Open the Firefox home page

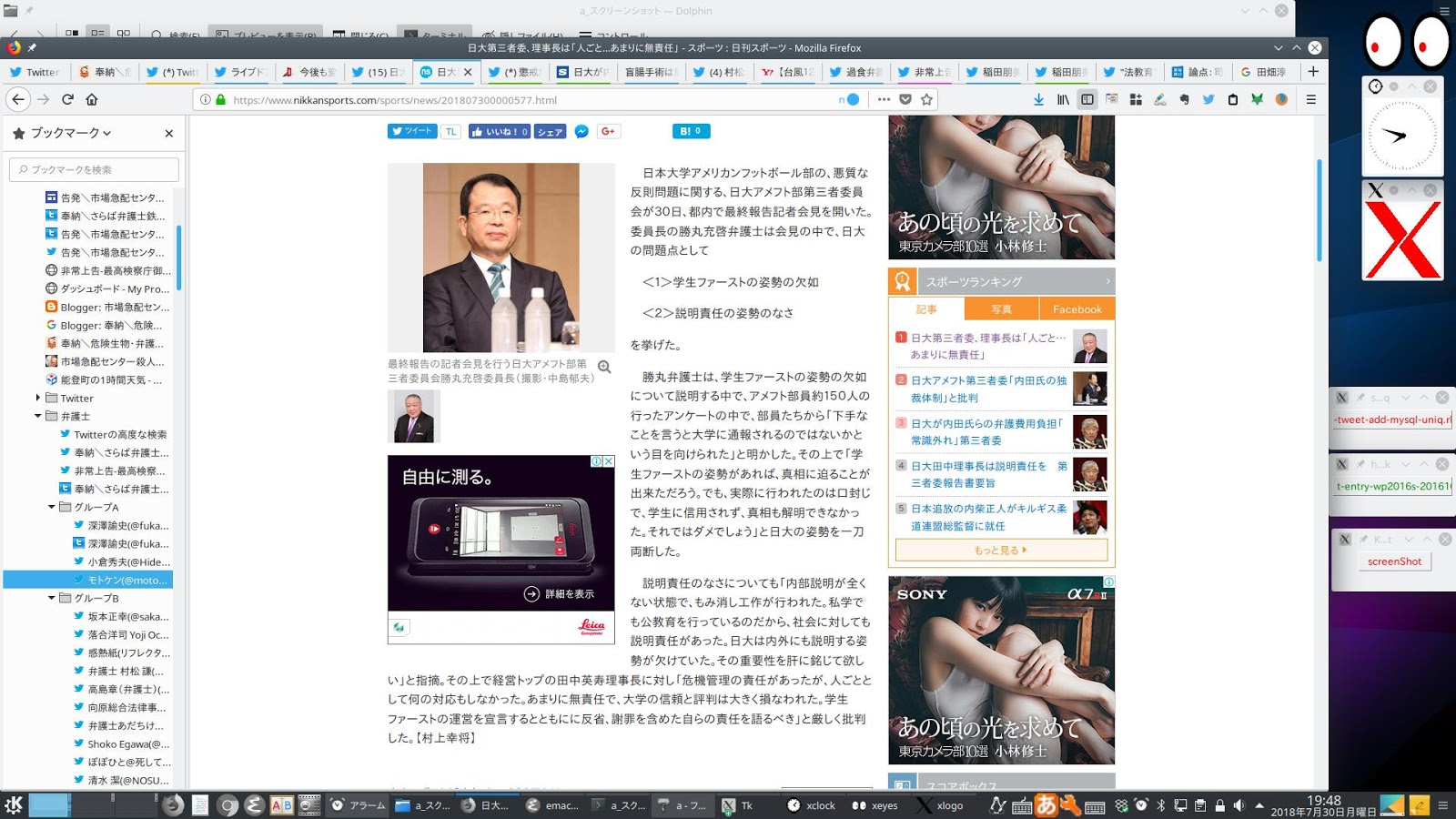point(92,99)
